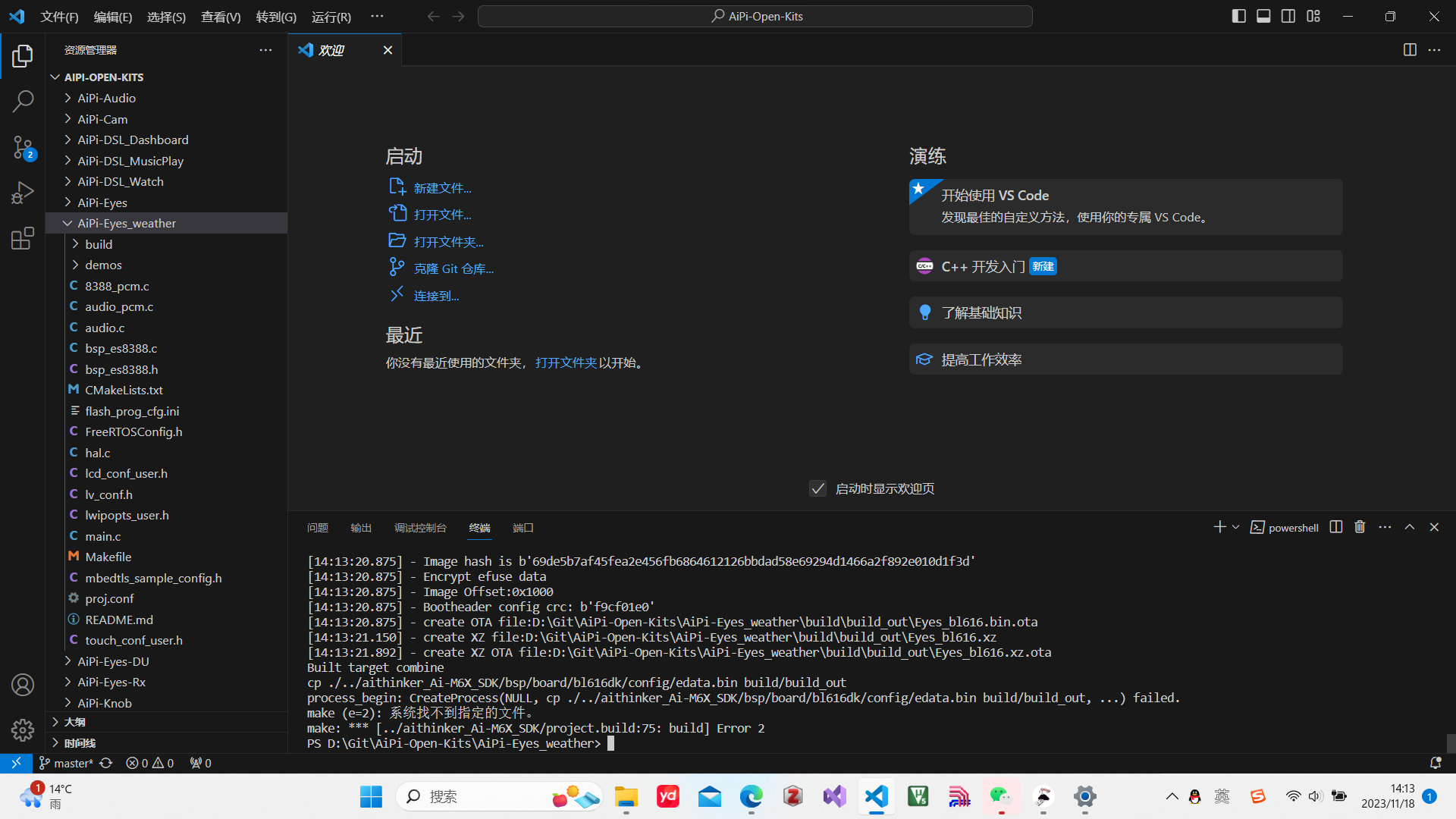
Task: Open 了解基础知识 walkthrough
Action: click(1125, 312)
